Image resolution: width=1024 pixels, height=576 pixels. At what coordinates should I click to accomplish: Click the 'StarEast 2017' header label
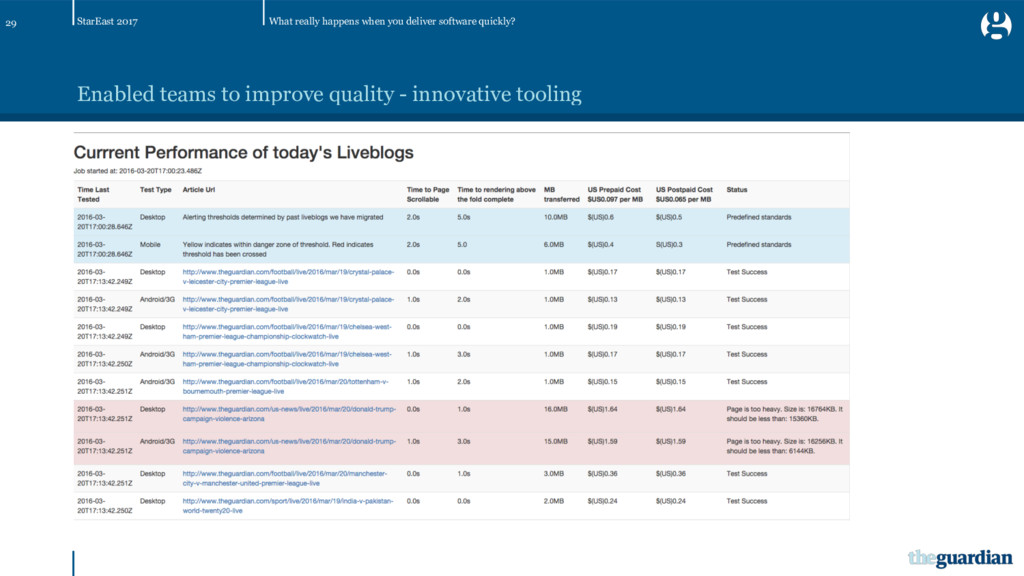tap(107, 22)
